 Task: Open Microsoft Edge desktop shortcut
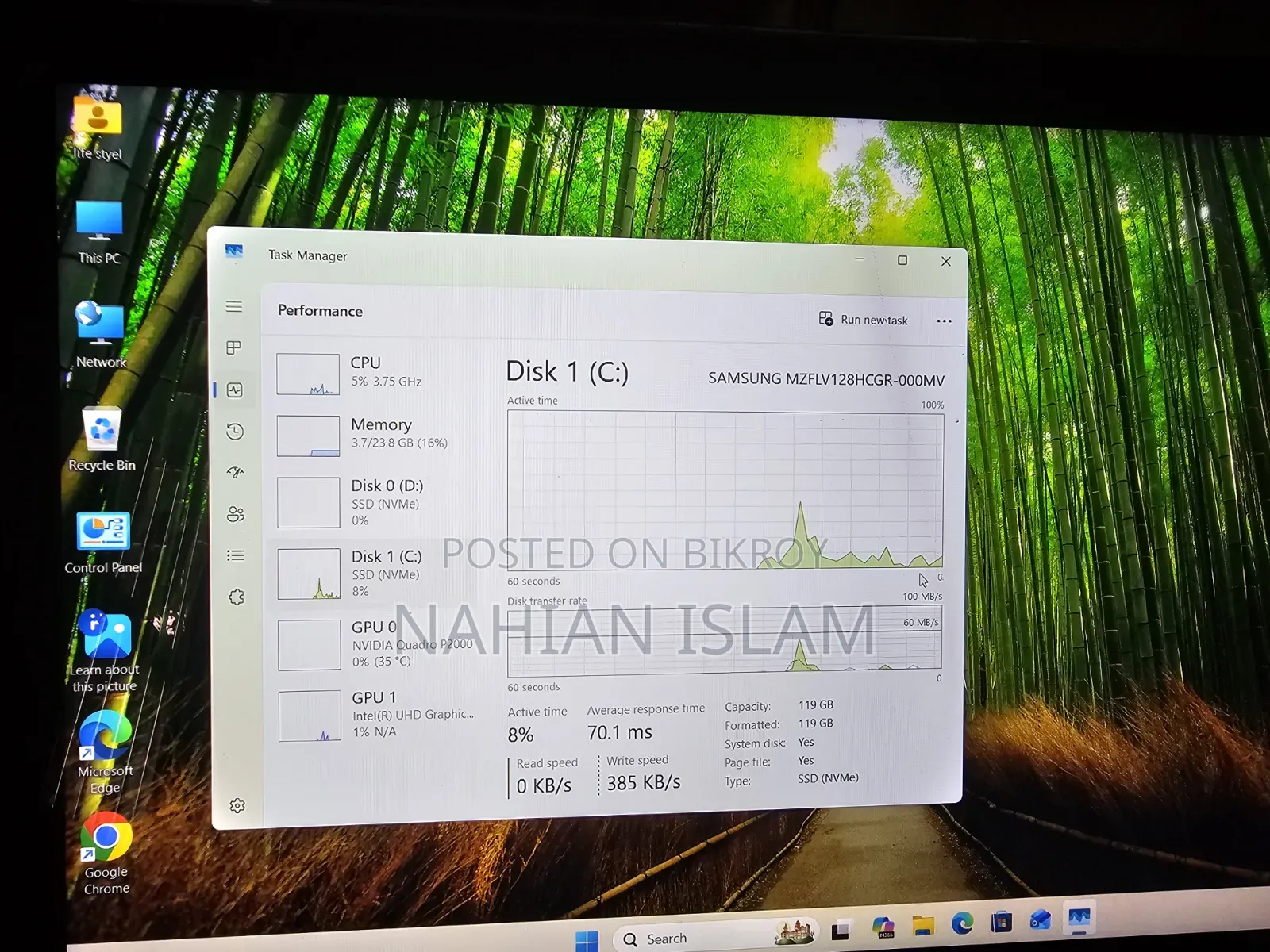tap(106, 751)
